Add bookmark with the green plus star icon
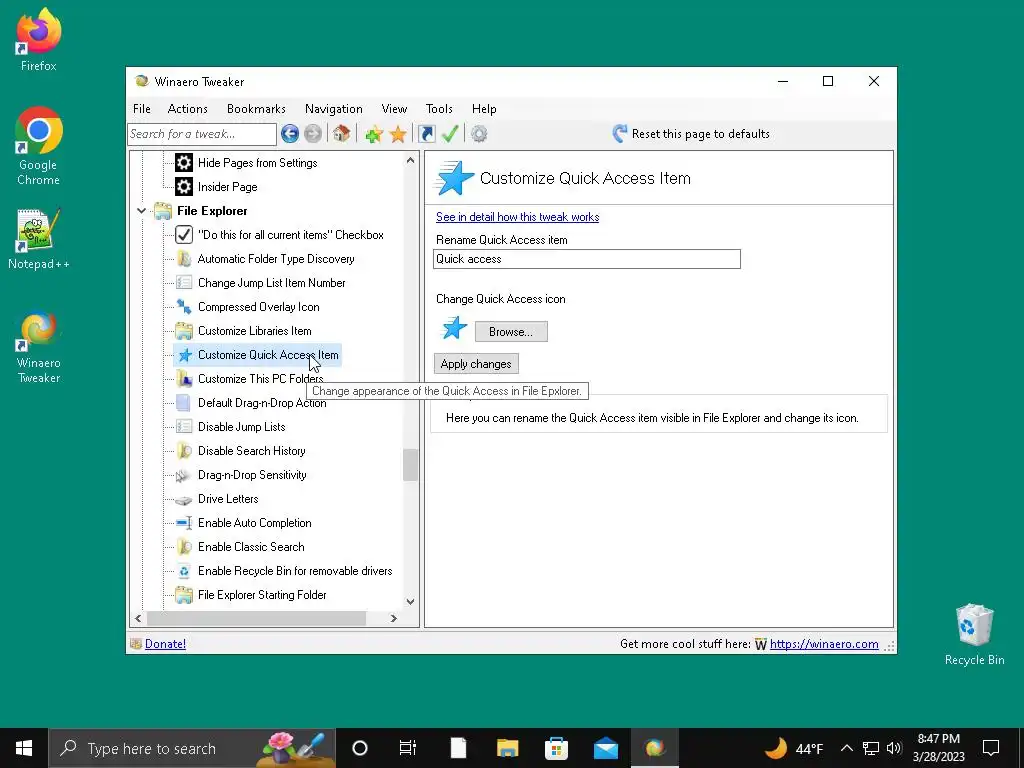Image resolution: width=1024 pixels, height=768 pixels. click(374, 135)
